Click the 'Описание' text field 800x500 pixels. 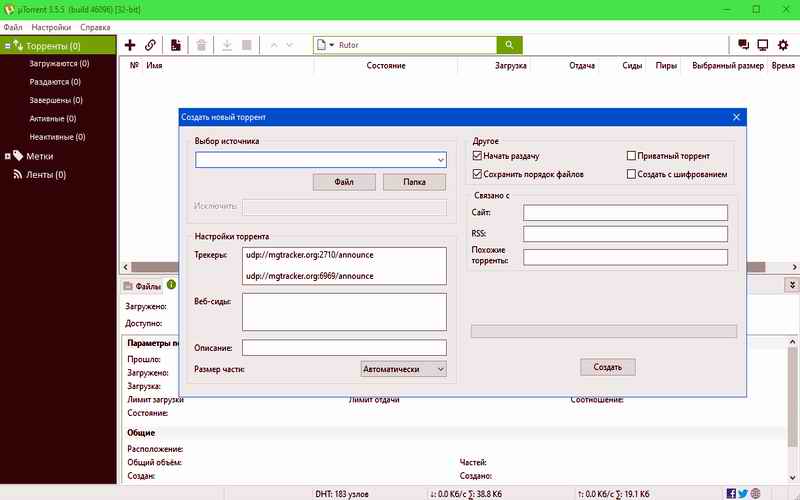click(344, 348)
